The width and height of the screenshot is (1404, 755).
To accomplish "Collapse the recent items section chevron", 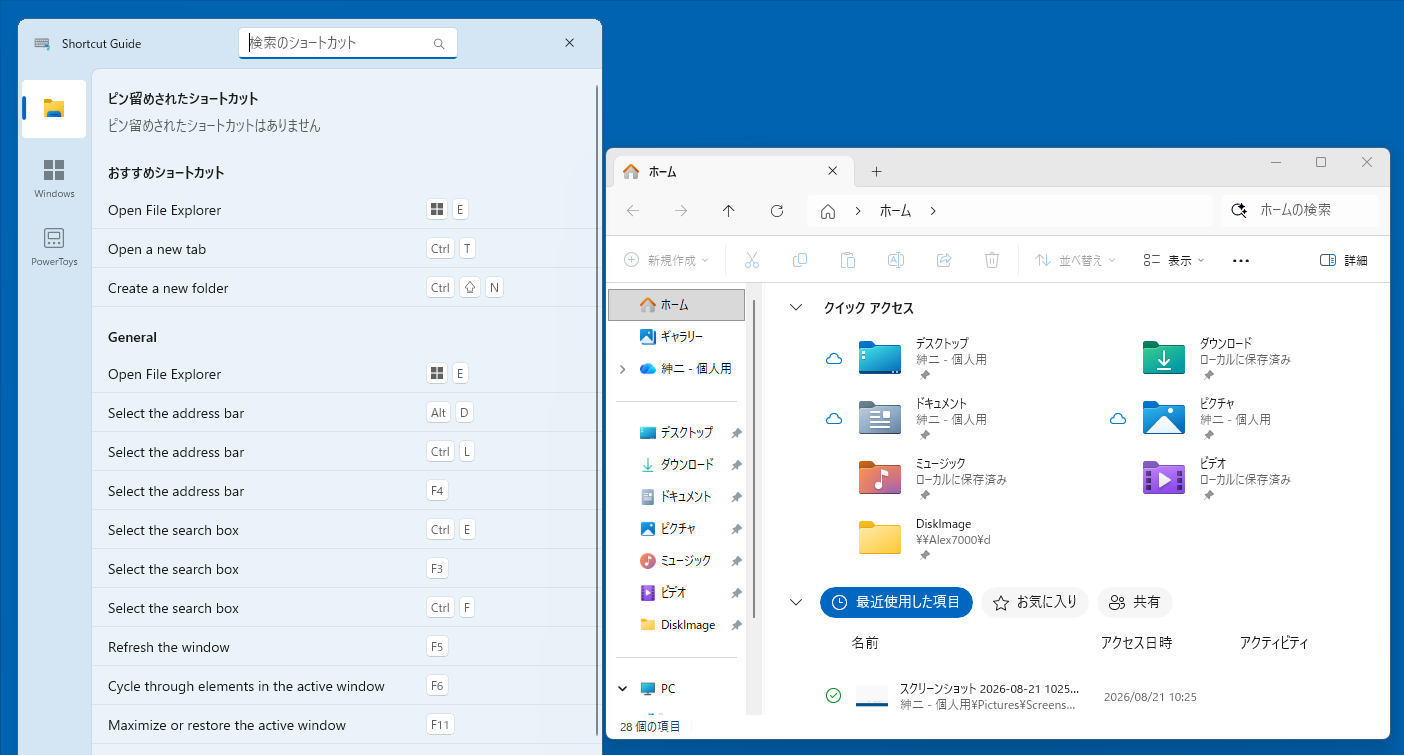I will pyautogui.click(x=796, y=602).
